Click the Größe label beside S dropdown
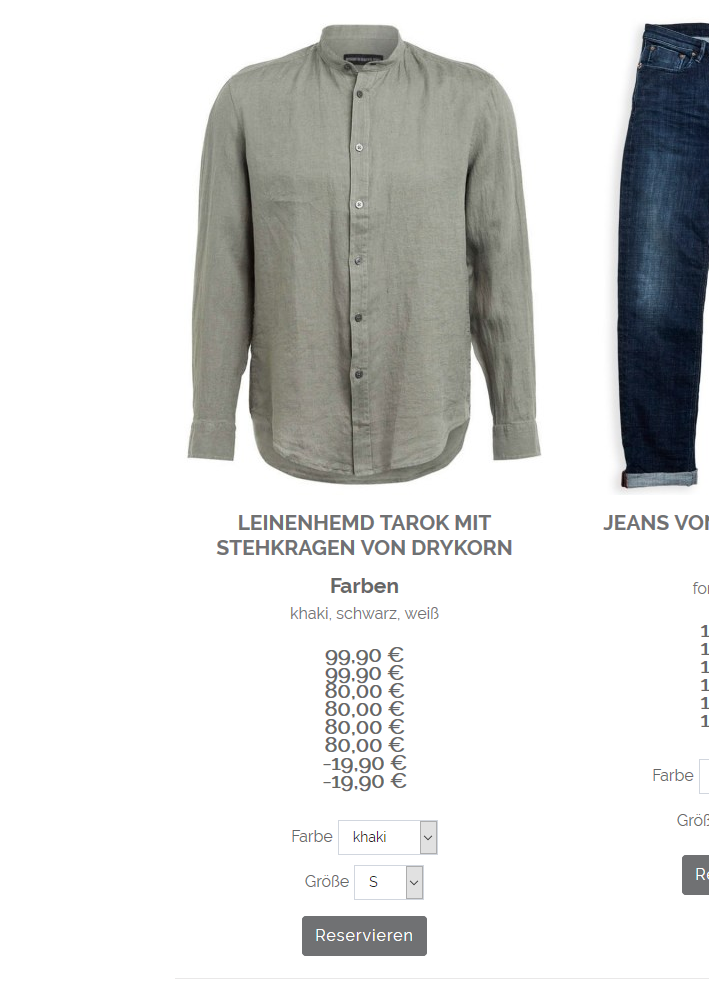709x985 pixels. point(327,882)
